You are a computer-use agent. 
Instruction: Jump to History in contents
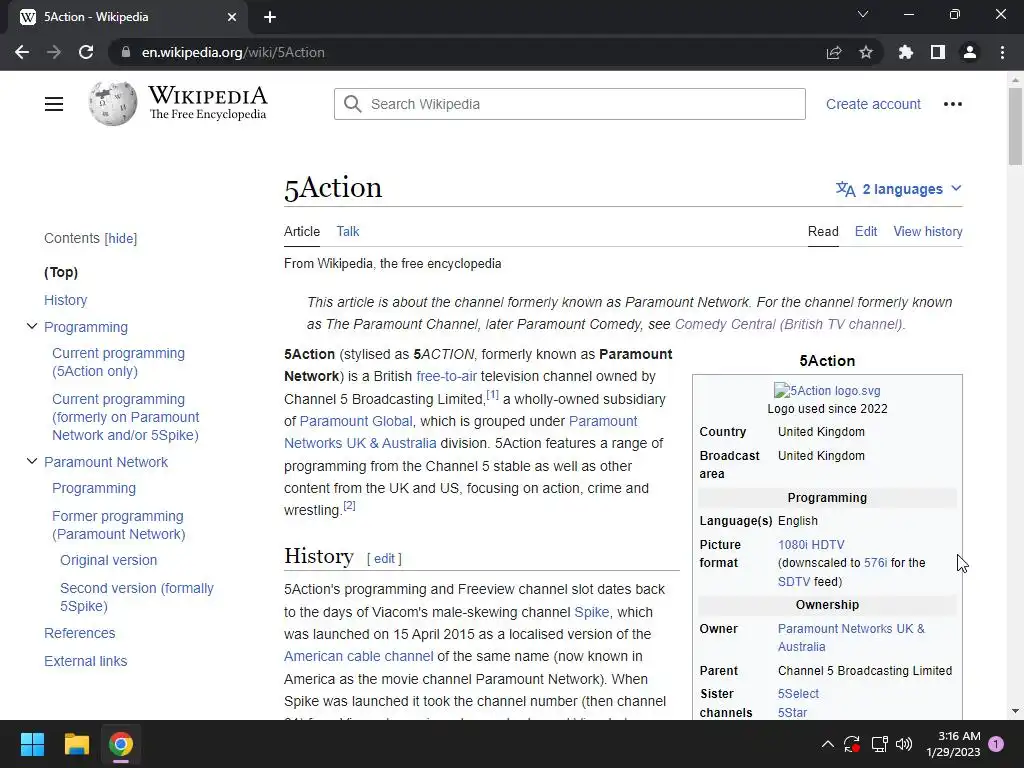(x=65, y=300)
